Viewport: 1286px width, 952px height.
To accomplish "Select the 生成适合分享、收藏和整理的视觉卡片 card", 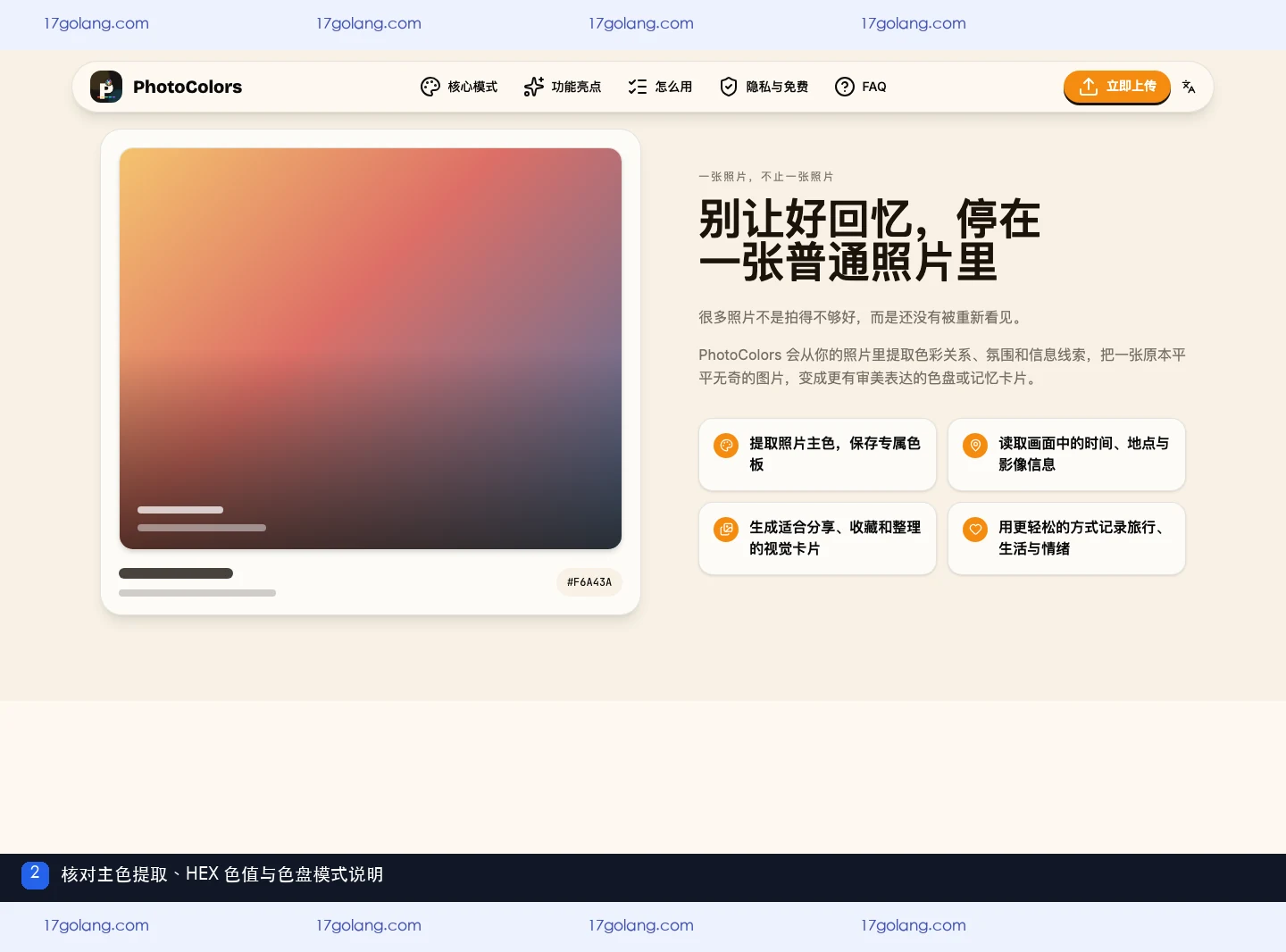I will coord(817,539).
